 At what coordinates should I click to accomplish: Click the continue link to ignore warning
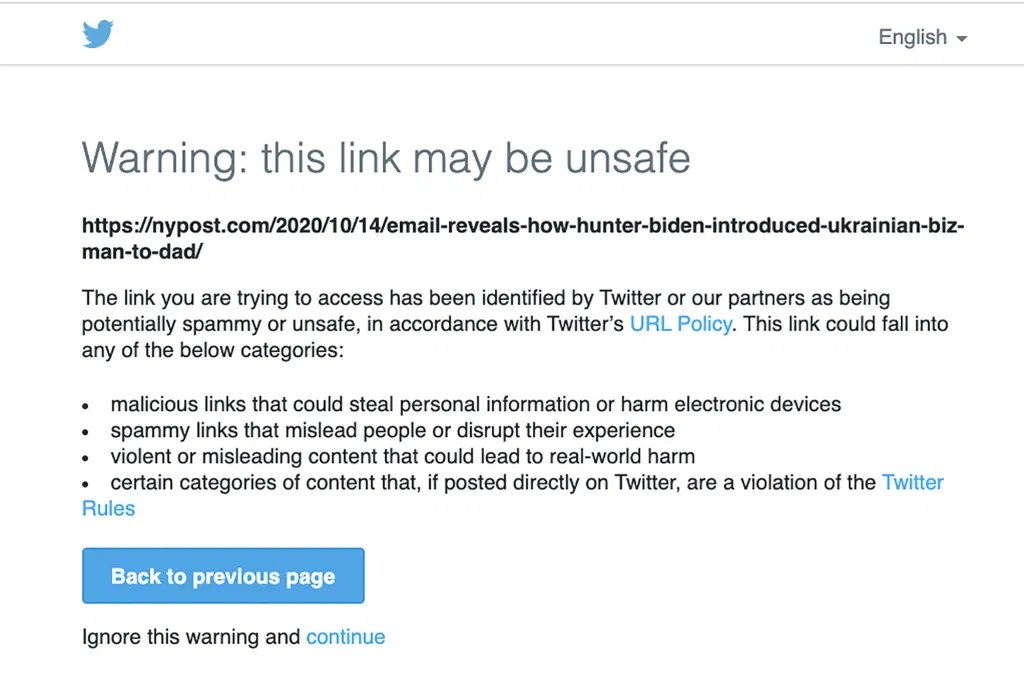click(345, 637)
